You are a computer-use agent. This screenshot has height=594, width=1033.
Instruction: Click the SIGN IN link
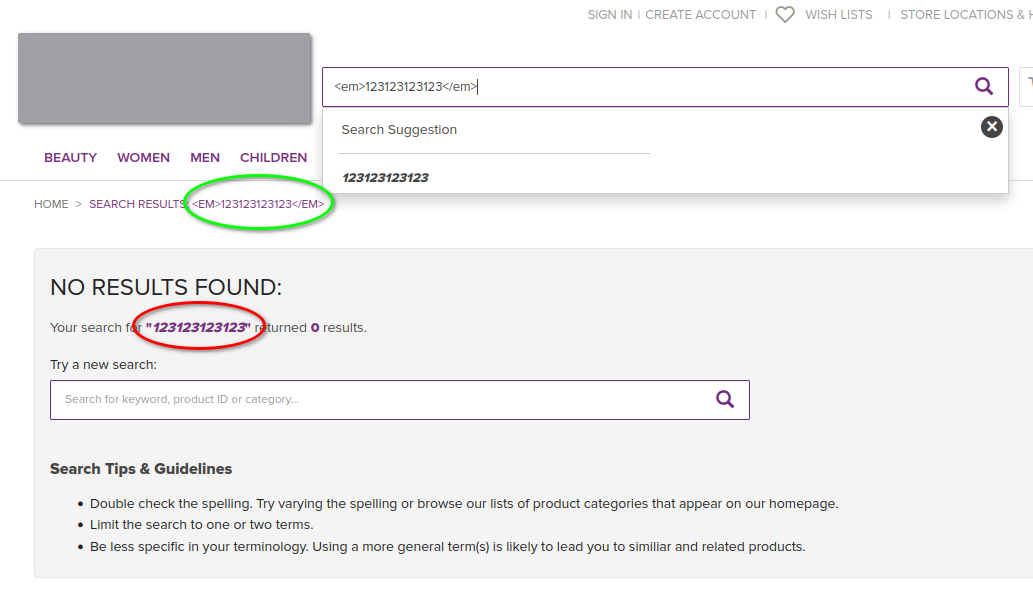(609, 15)
